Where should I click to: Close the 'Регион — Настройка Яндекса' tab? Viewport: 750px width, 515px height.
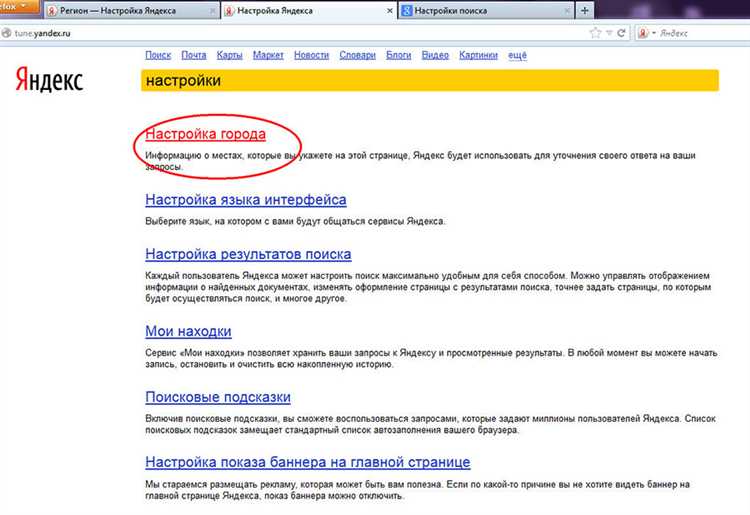click(212, 11)
